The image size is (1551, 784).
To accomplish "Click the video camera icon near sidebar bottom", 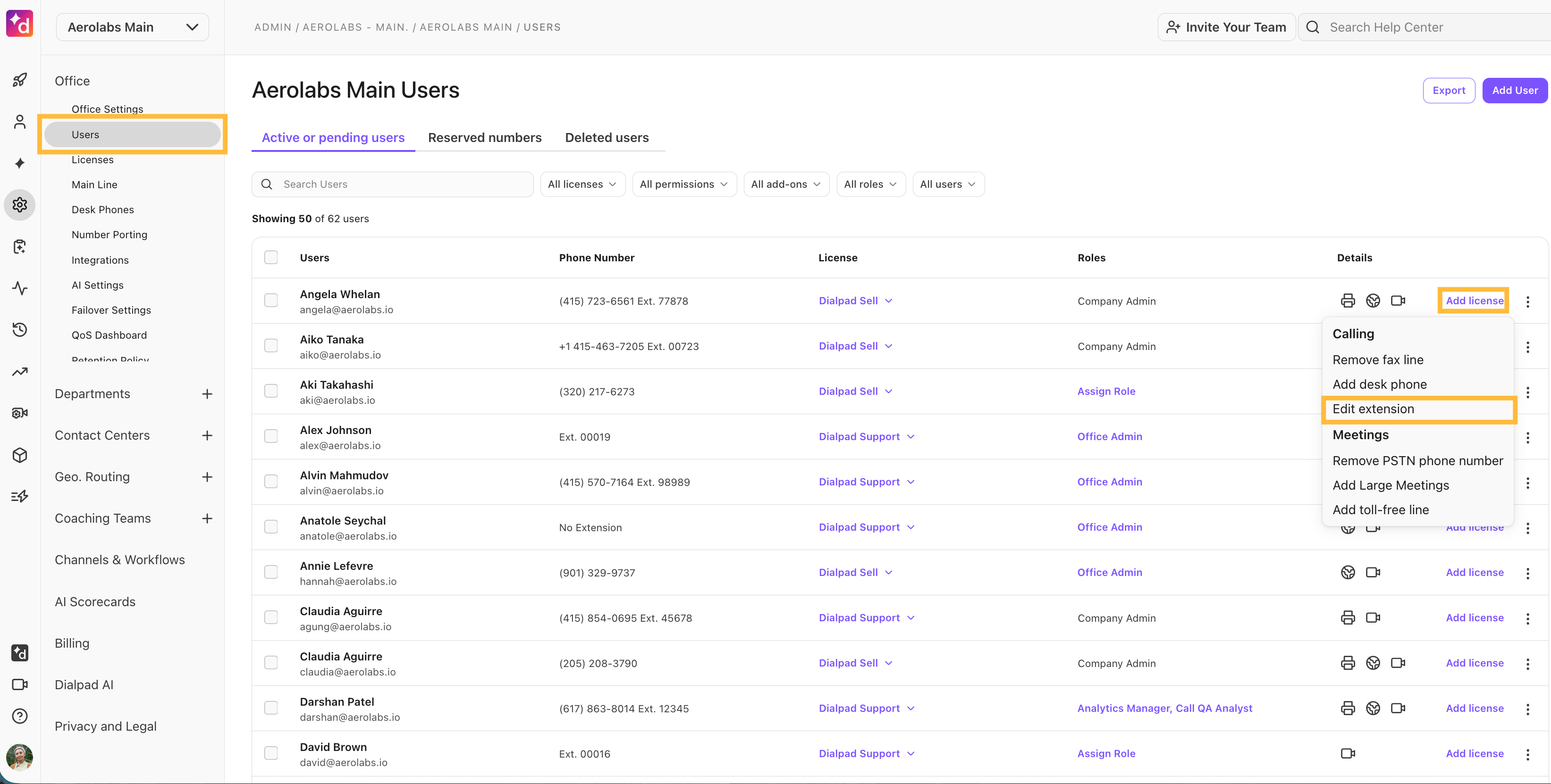I will [x=20, y=685].
